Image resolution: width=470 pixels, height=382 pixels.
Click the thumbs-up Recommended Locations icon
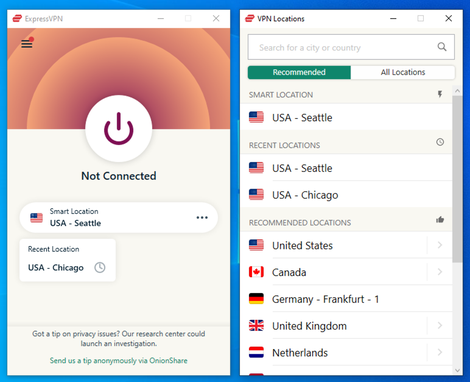tap(440, 220)
